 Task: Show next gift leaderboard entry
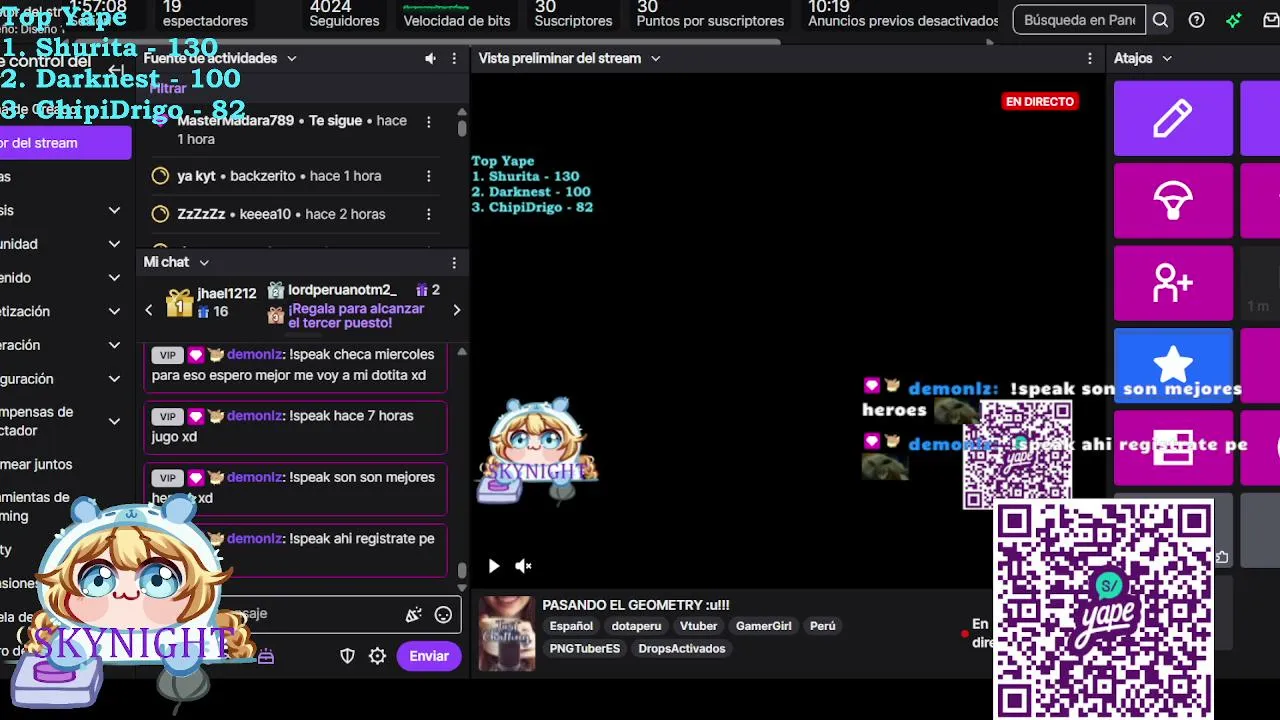[456, 310]
